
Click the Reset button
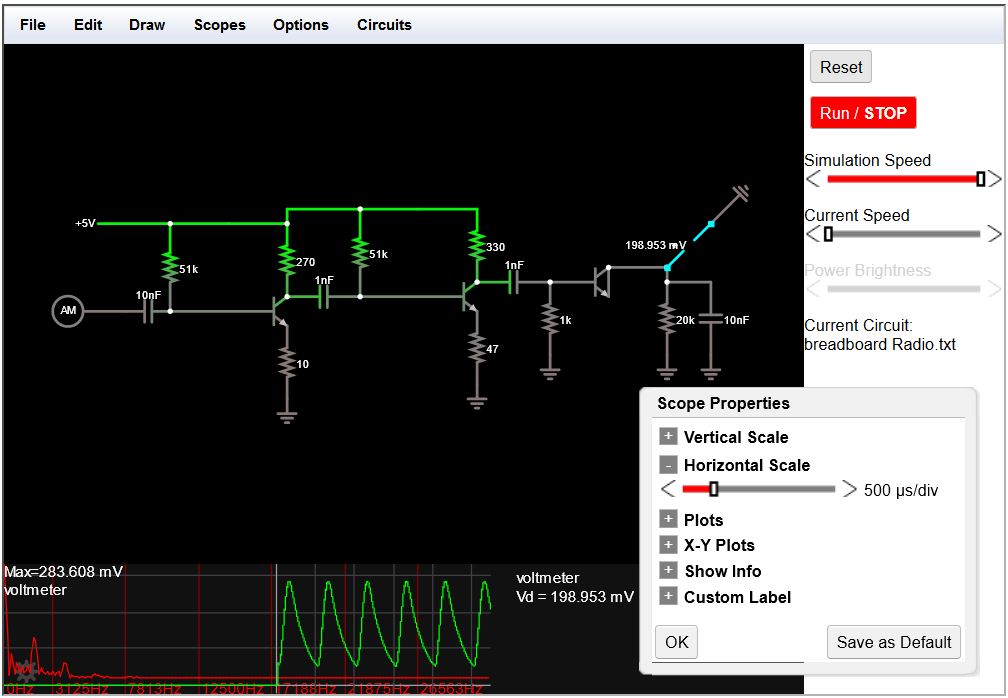840,67
